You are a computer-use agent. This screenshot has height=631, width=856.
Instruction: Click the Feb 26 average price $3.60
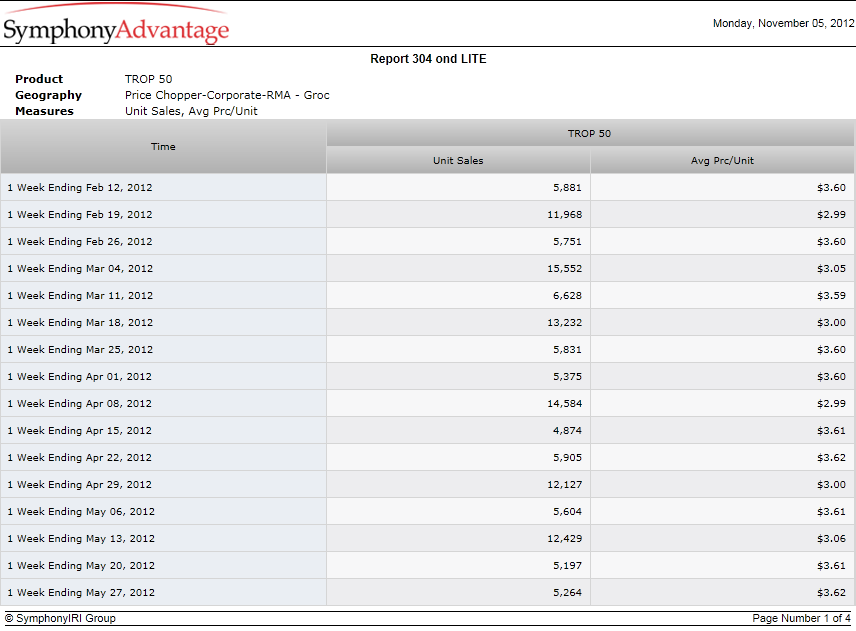tap(831, 242)
